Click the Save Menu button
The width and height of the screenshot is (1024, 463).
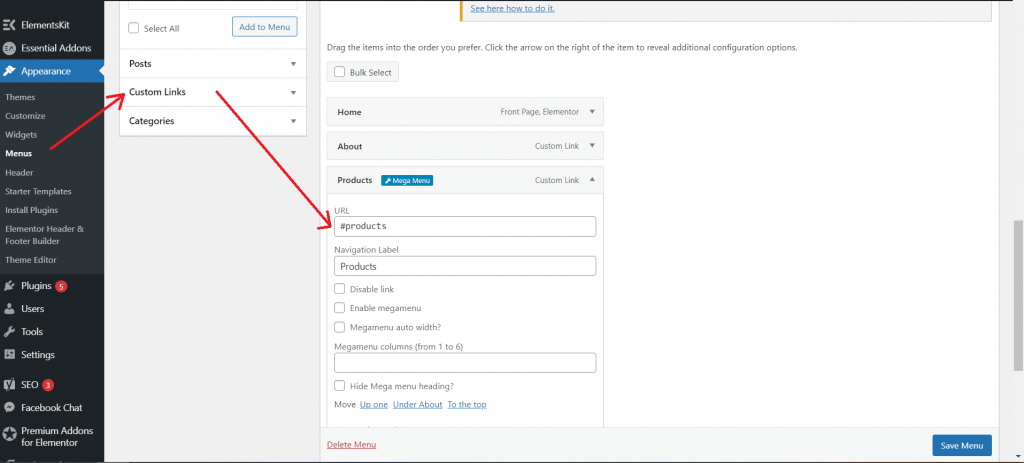962,445
